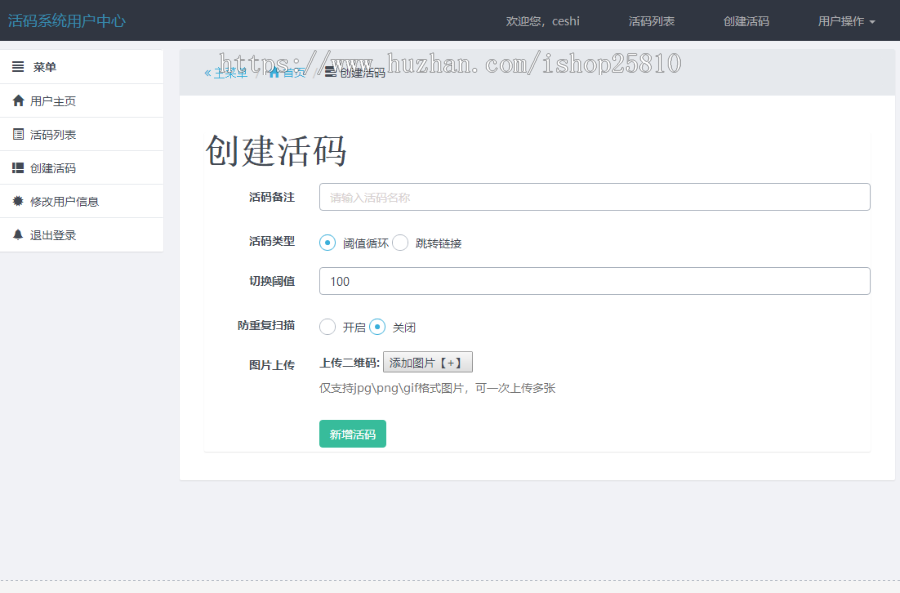Open the 用户操作 dropdown menu
The height and width of the screenshot is (593, 900).
[845, 20]
